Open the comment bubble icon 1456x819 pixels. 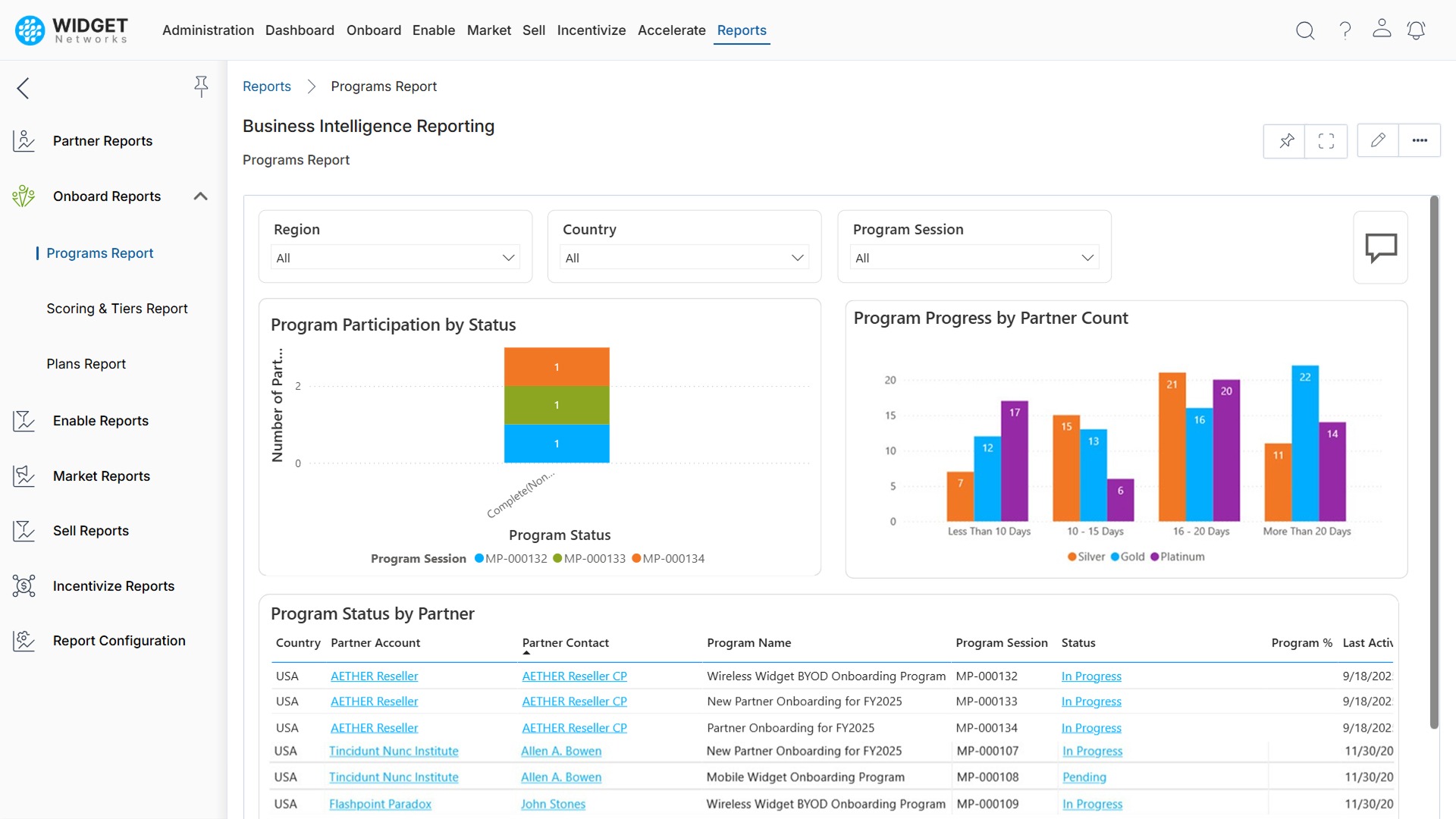[x=1381, y=247]
